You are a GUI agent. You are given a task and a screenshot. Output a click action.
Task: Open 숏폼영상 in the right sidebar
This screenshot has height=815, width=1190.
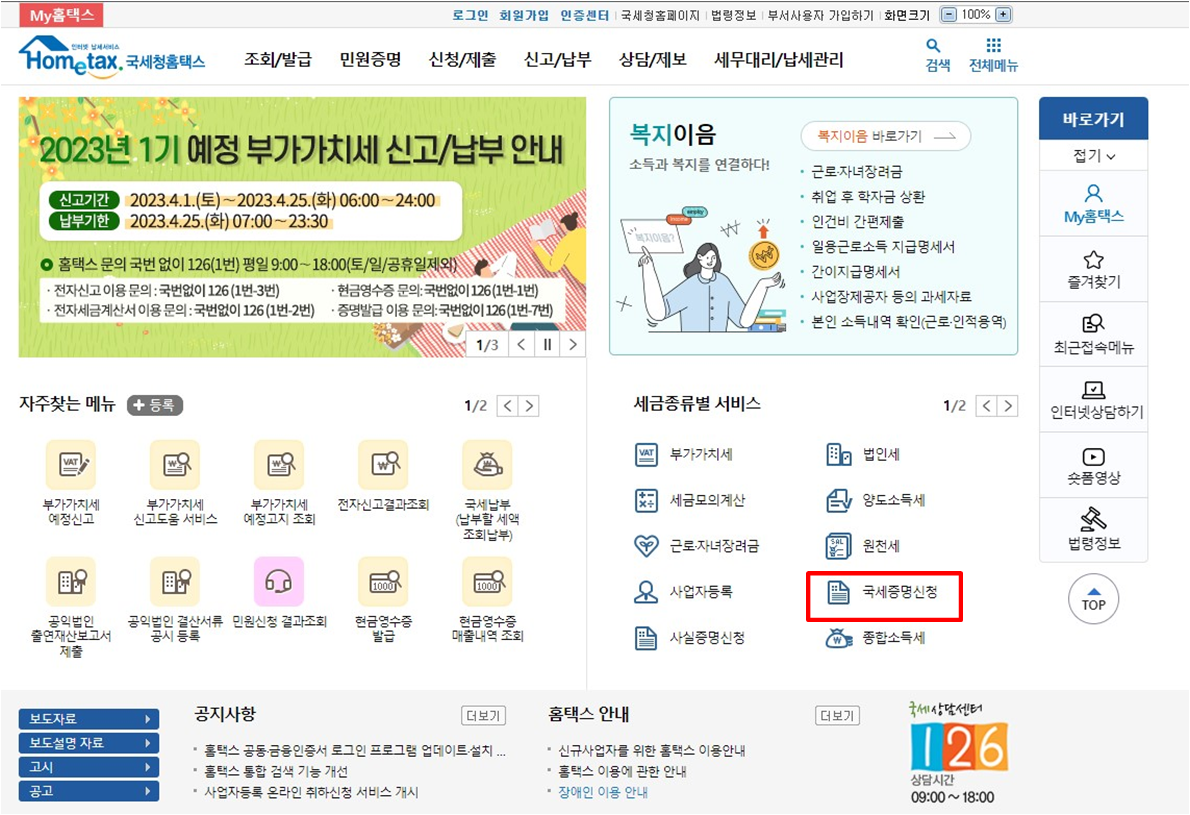(x=1093, y=465)
